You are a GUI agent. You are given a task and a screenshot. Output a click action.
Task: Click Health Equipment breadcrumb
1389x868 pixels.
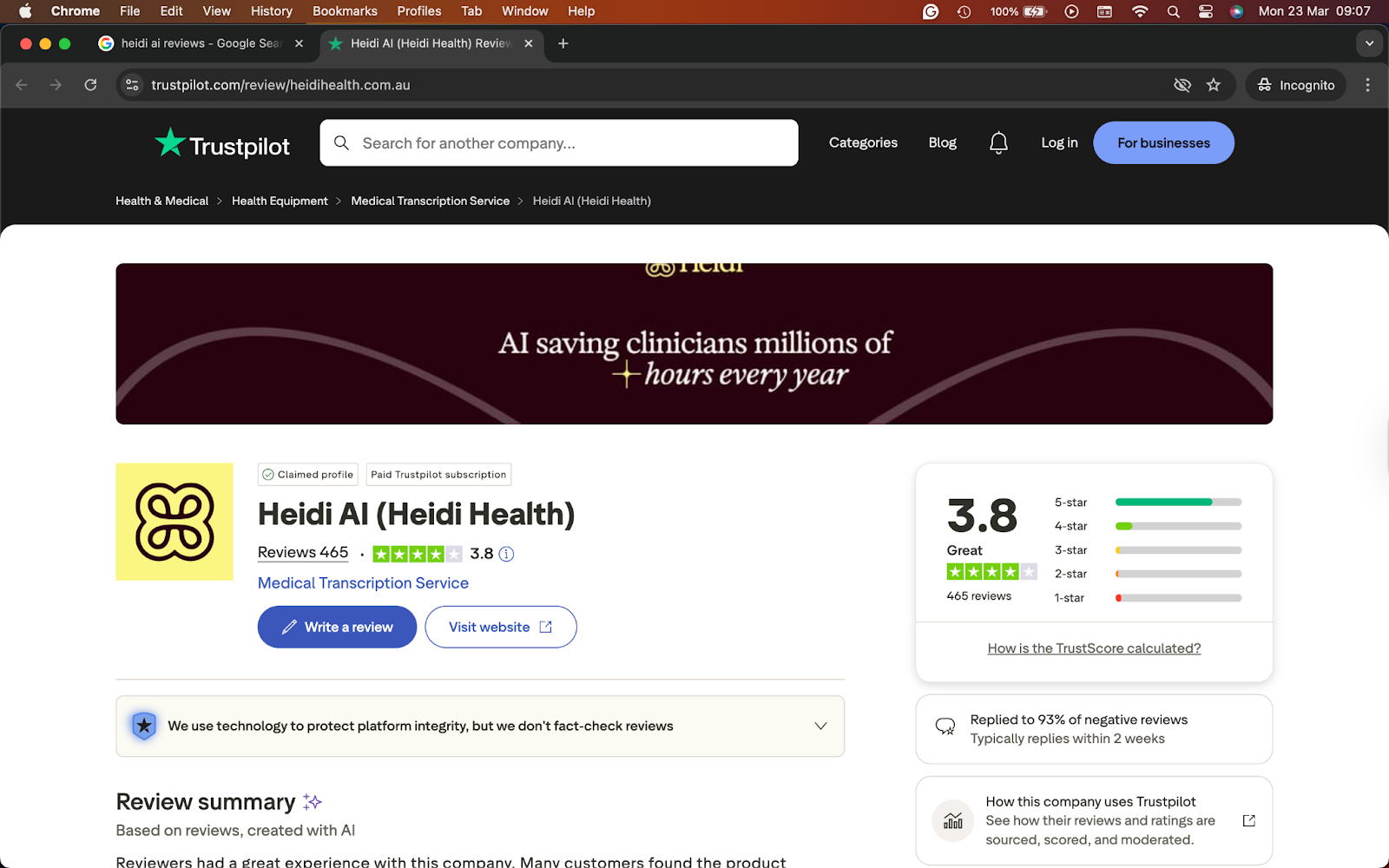(x=280, y=201)
